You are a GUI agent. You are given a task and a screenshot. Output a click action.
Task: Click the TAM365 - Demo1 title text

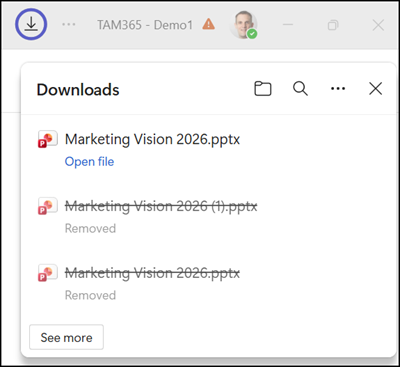pyautogui.click(x=145, y=25)
